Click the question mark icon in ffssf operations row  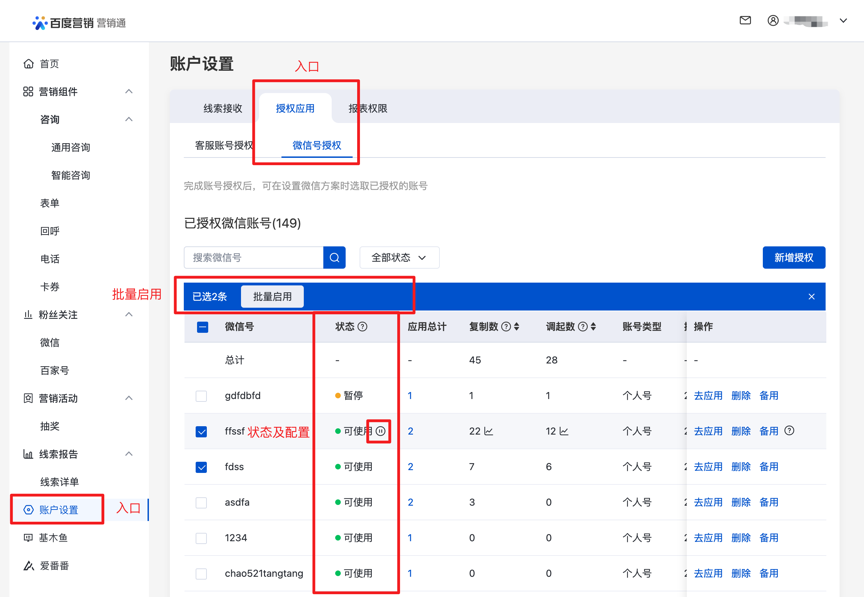coord(791,431)
